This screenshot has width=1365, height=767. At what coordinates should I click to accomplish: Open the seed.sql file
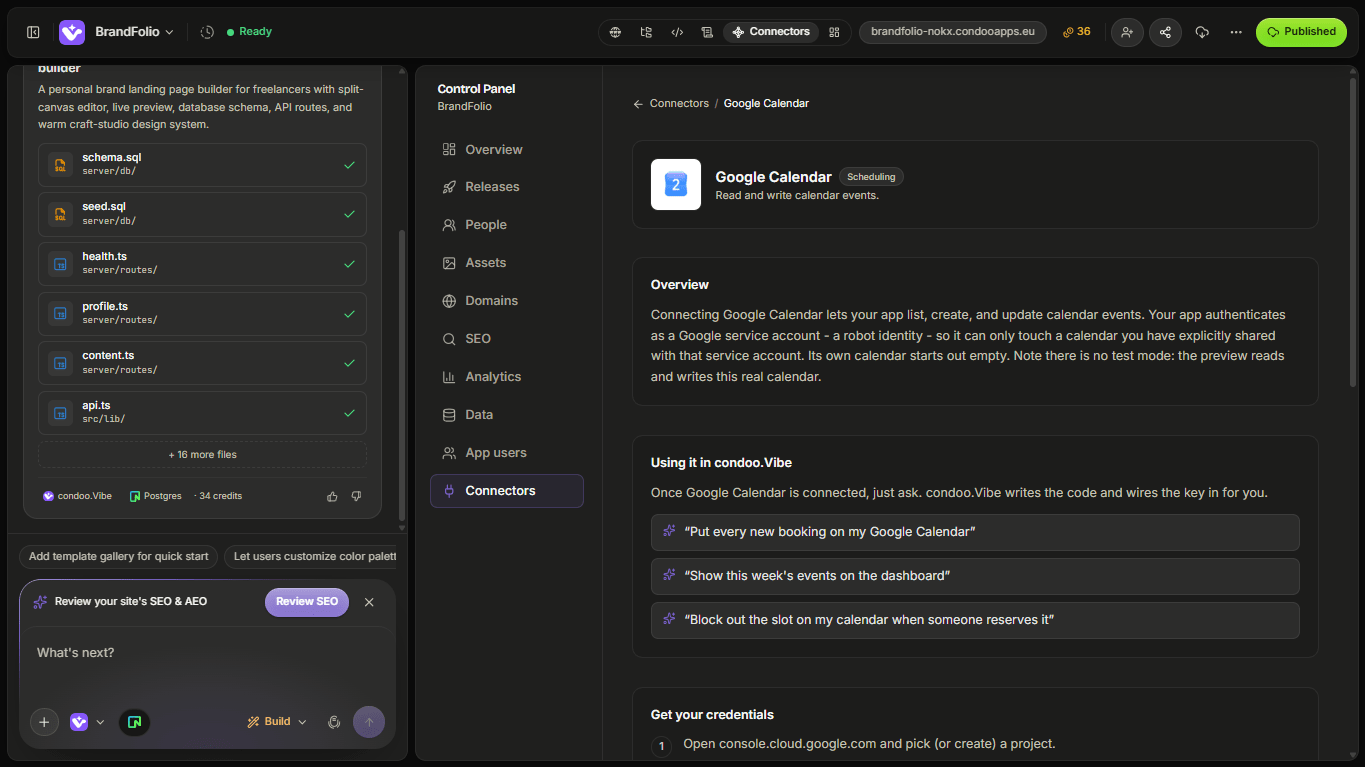[x=202, y=214]
